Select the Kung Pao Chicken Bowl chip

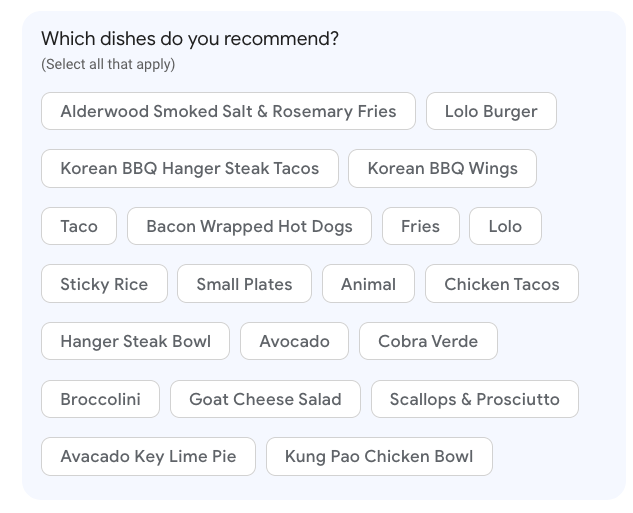[x=379, y=456]
